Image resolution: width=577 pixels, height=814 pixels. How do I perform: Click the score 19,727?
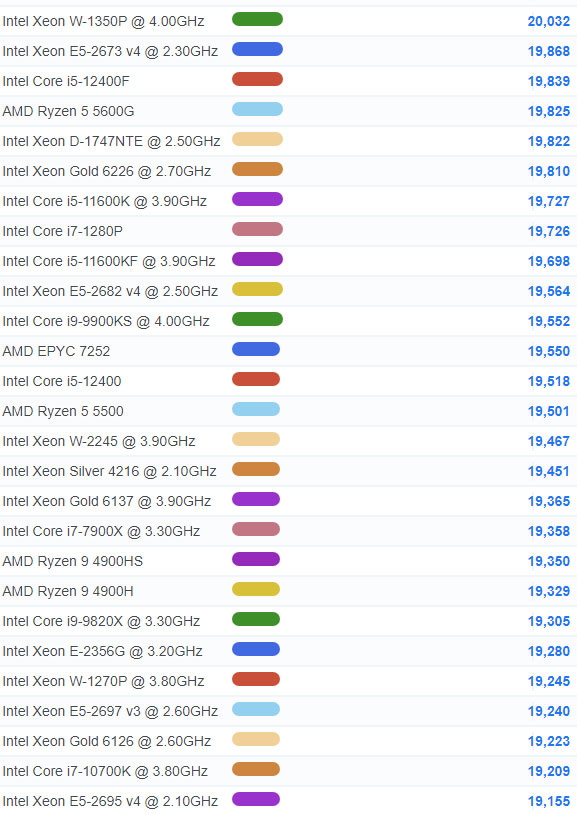[x=549, y=201]
